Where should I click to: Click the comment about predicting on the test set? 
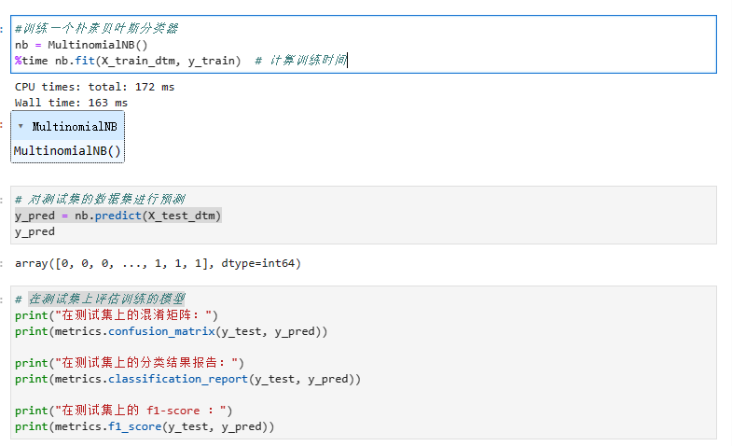(100, 200)
